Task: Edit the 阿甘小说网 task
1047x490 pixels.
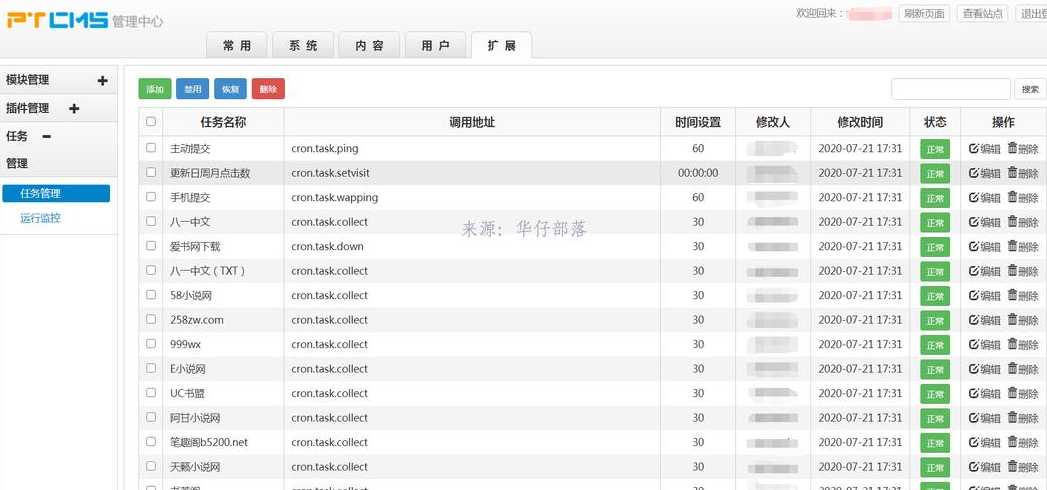Action: coord(985,417)
